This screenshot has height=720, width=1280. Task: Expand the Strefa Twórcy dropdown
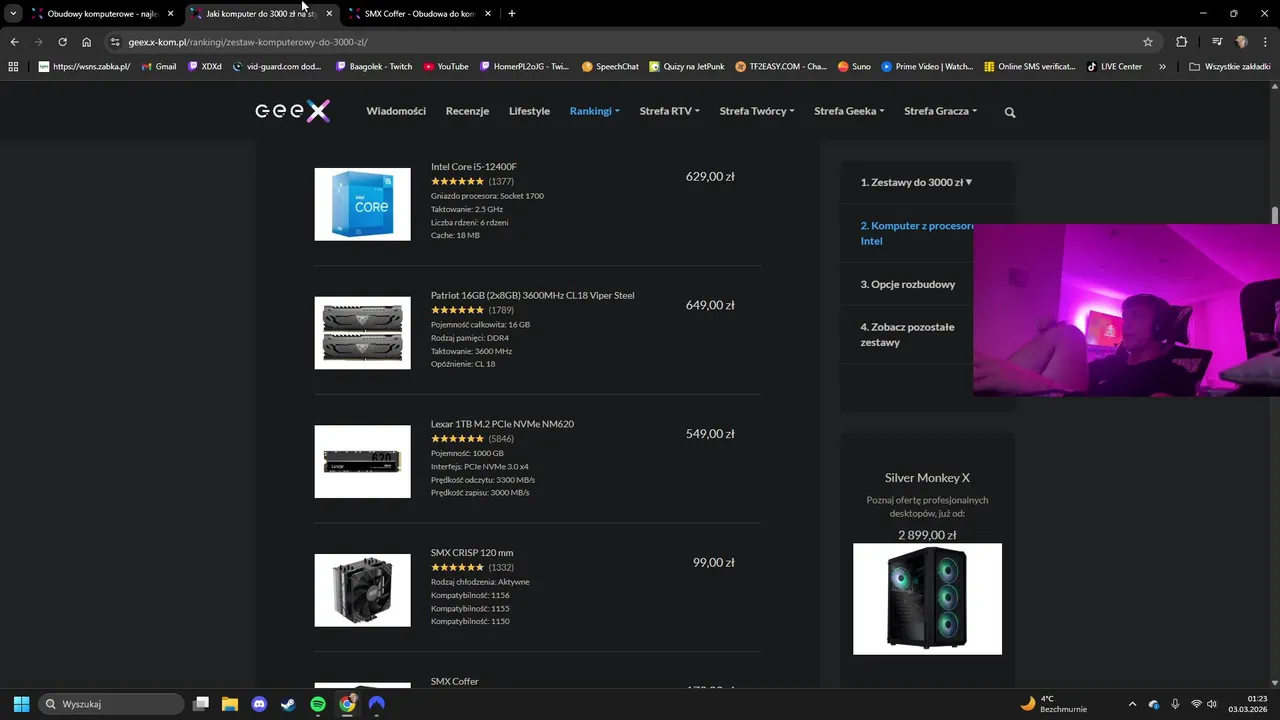757,111
